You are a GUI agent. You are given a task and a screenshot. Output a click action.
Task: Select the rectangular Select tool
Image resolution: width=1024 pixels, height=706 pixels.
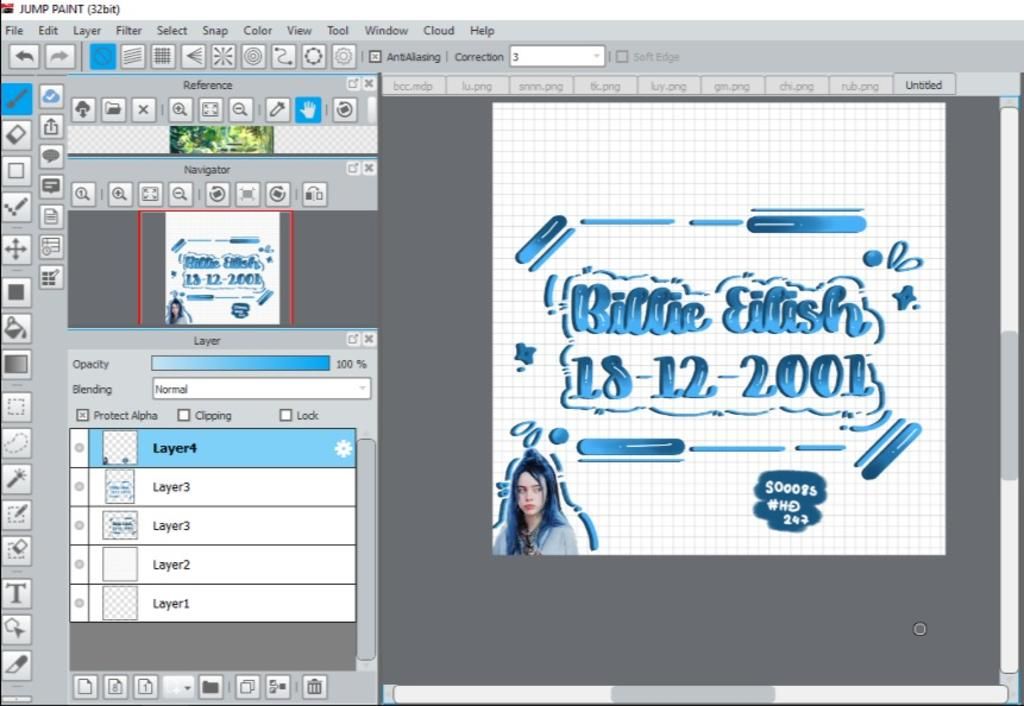tap(16, 406)
